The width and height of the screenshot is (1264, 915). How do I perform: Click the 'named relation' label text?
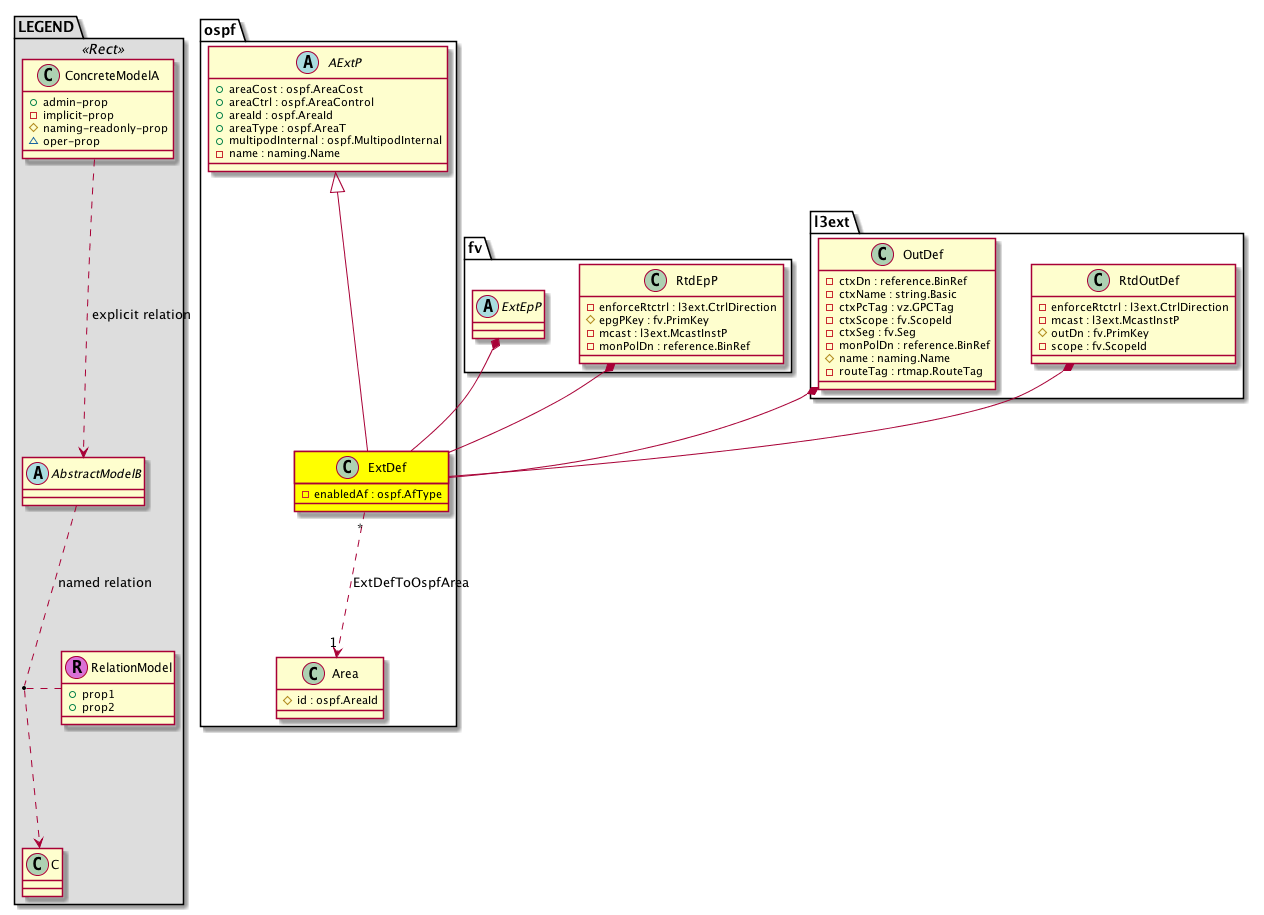[105, 582]
